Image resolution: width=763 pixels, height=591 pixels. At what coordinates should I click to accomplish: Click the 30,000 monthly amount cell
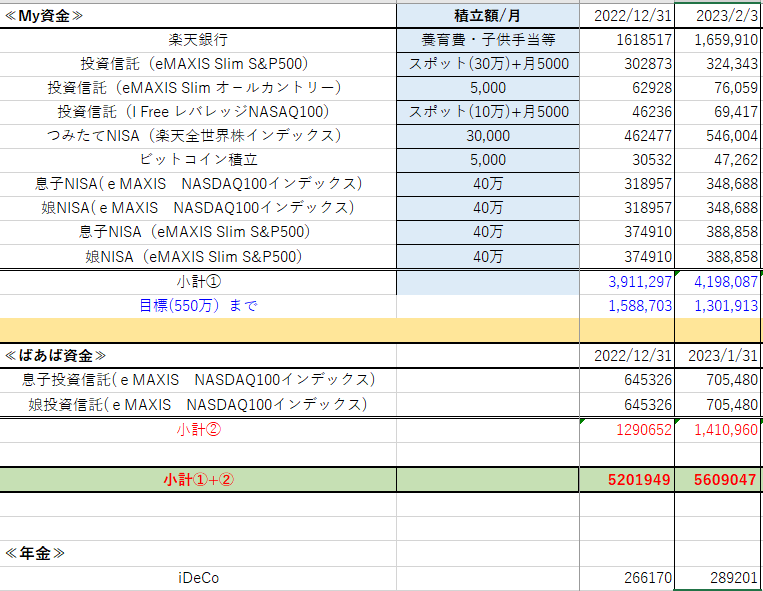point(488,136)
